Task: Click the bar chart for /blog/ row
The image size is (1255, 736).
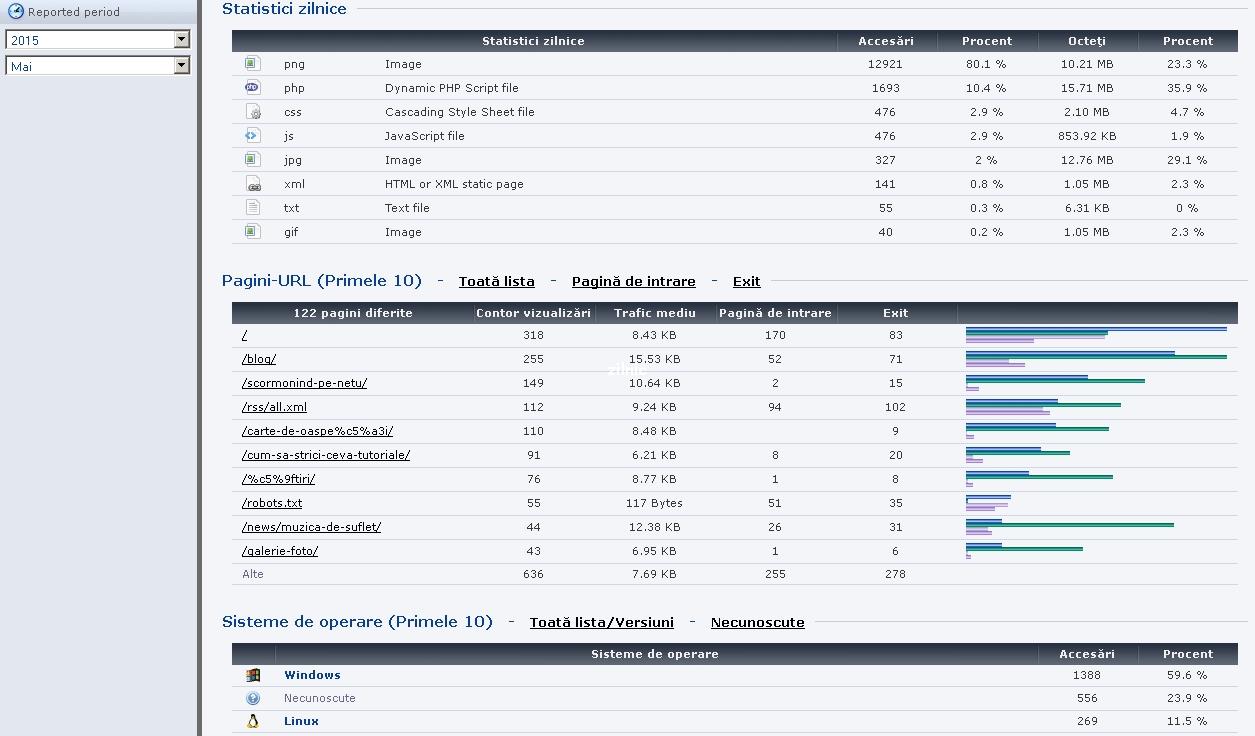Action: pos(1096,359)
